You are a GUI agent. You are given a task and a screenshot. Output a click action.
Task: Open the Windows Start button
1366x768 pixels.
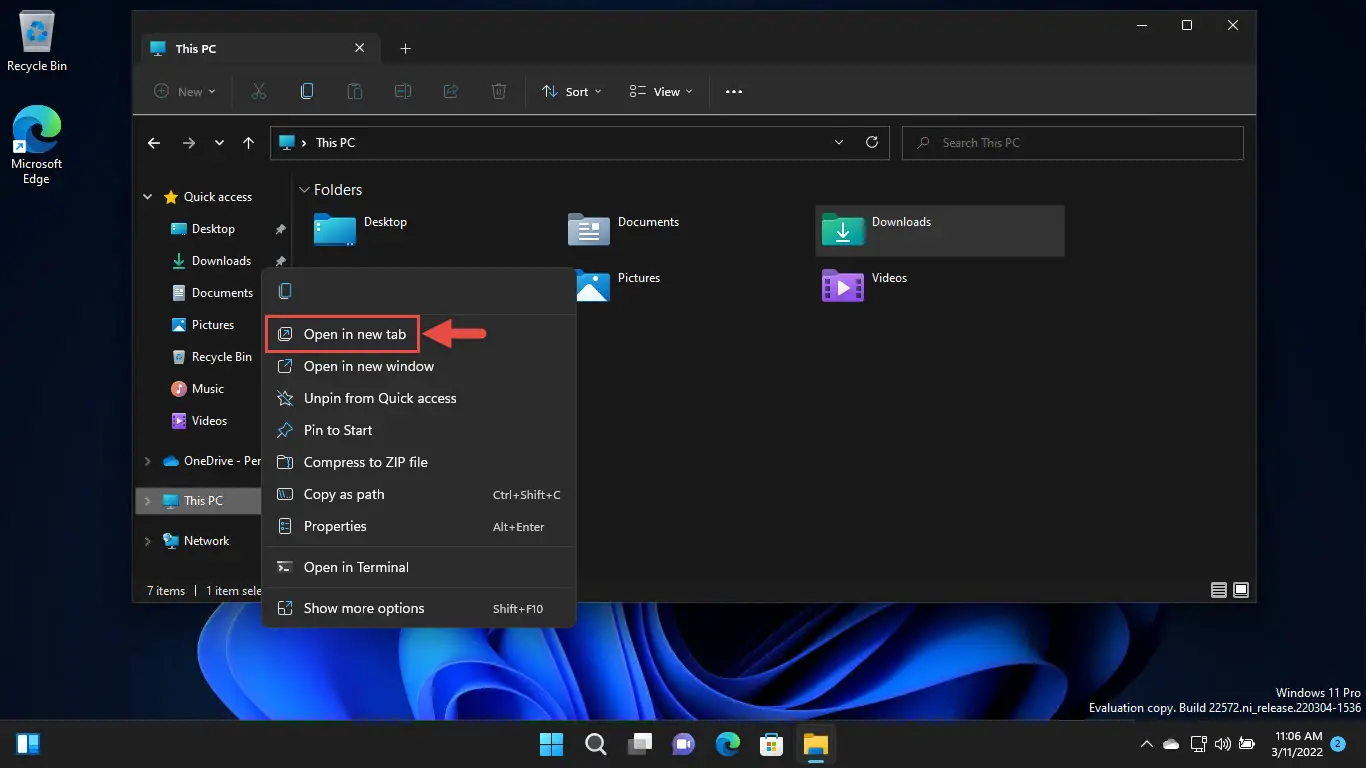(x=551, y=744)
